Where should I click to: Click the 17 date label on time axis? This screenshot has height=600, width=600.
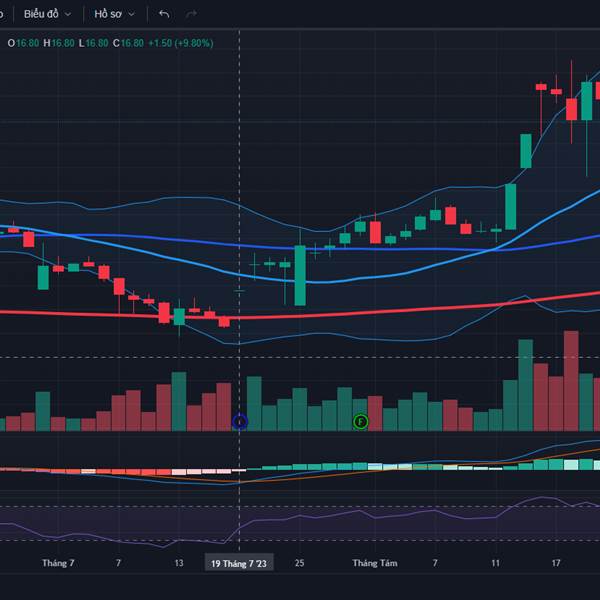pos(556,563)
